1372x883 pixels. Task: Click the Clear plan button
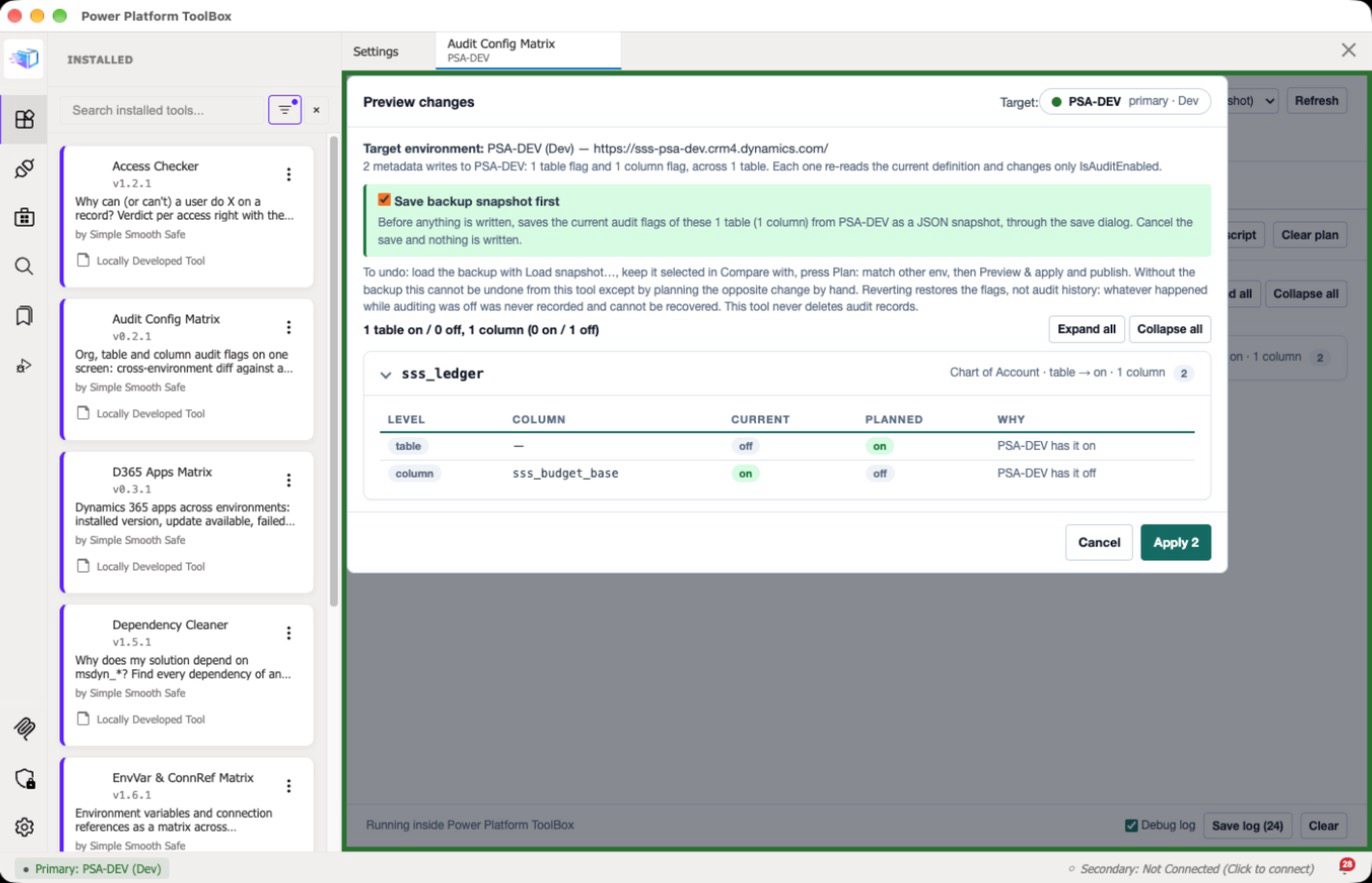pos(1309,235)
